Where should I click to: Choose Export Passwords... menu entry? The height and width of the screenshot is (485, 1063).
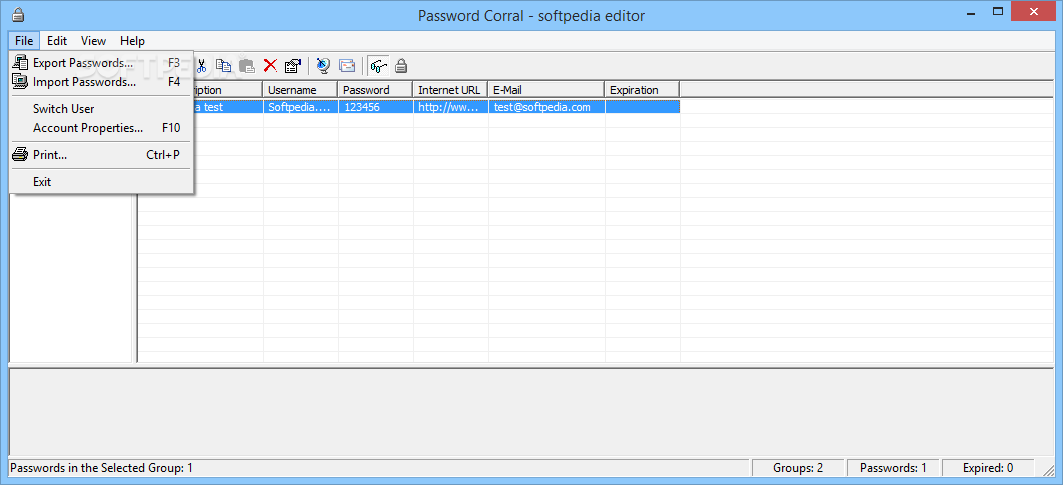click(102, 63)
